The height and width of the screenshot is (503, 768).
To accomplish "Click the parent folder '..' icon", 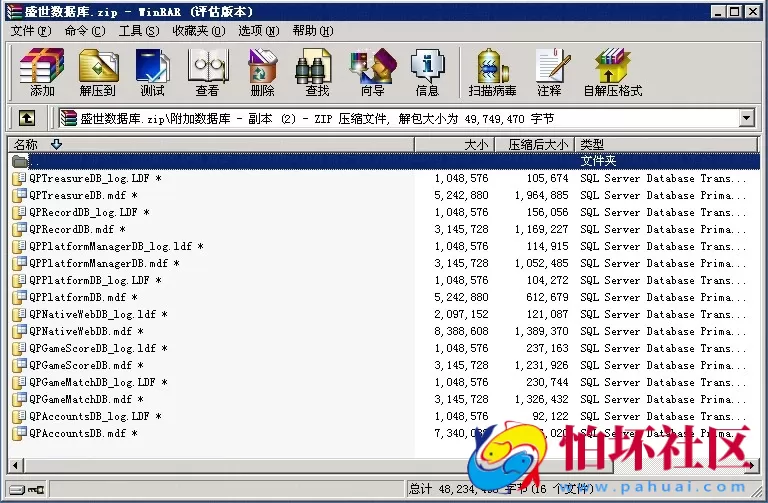I will (x=20, y=161).
